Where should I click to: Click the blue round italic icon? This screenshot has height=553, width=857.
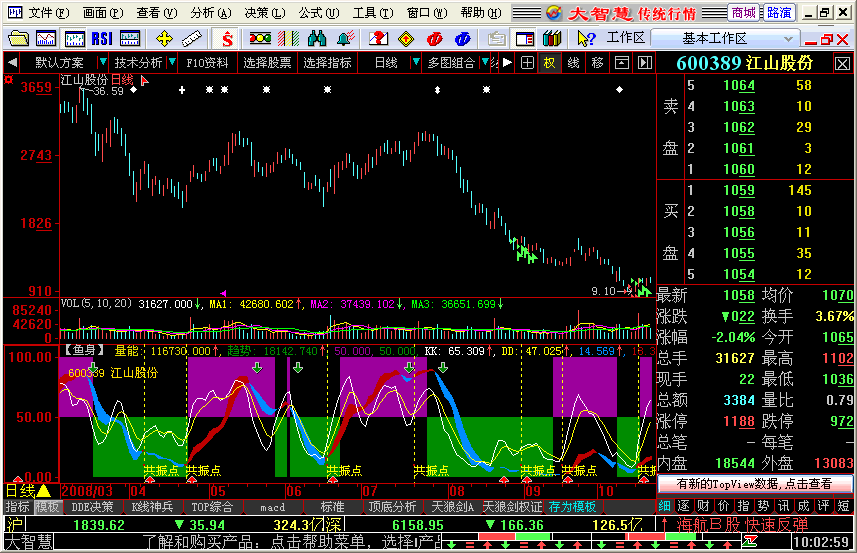pos(462,39)
